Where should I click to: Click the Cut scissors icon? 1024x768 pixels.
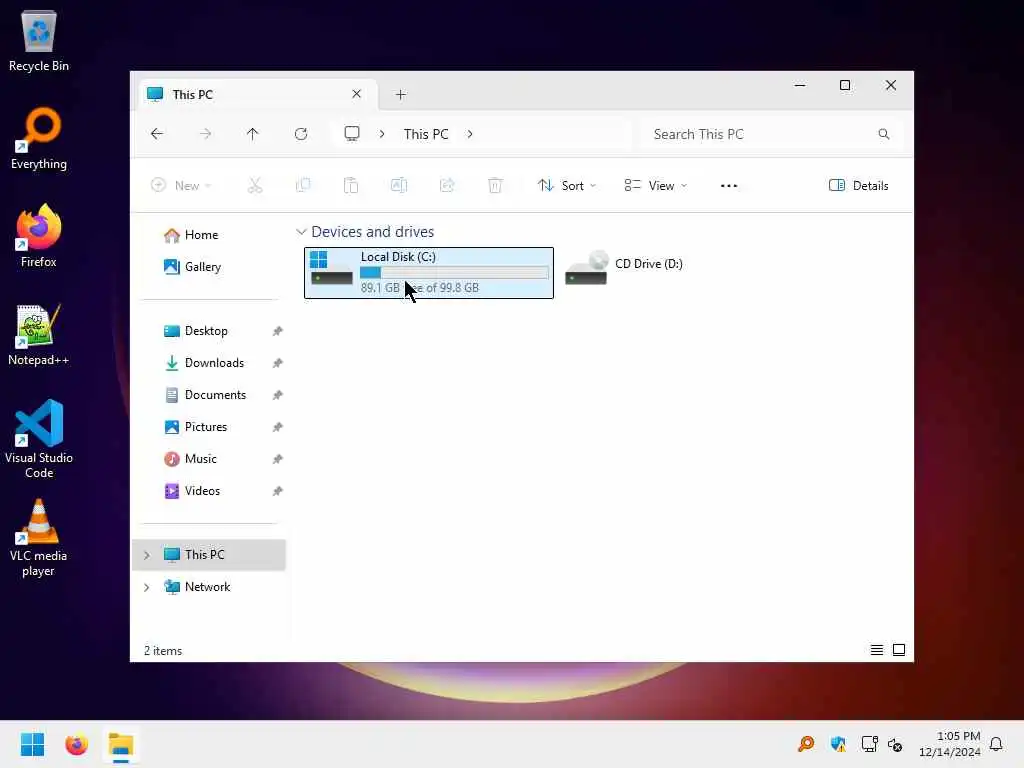pyautogui.click(x=255, y=185)
